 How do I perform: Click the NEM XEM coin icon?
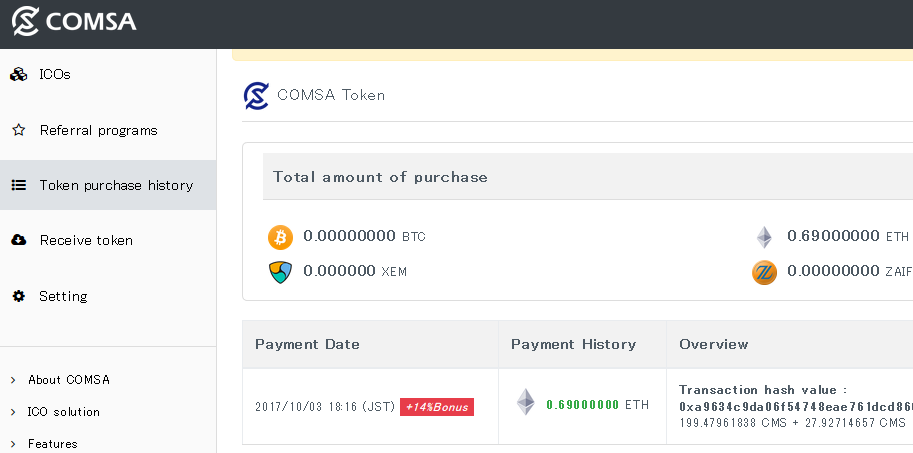[280, 272]
